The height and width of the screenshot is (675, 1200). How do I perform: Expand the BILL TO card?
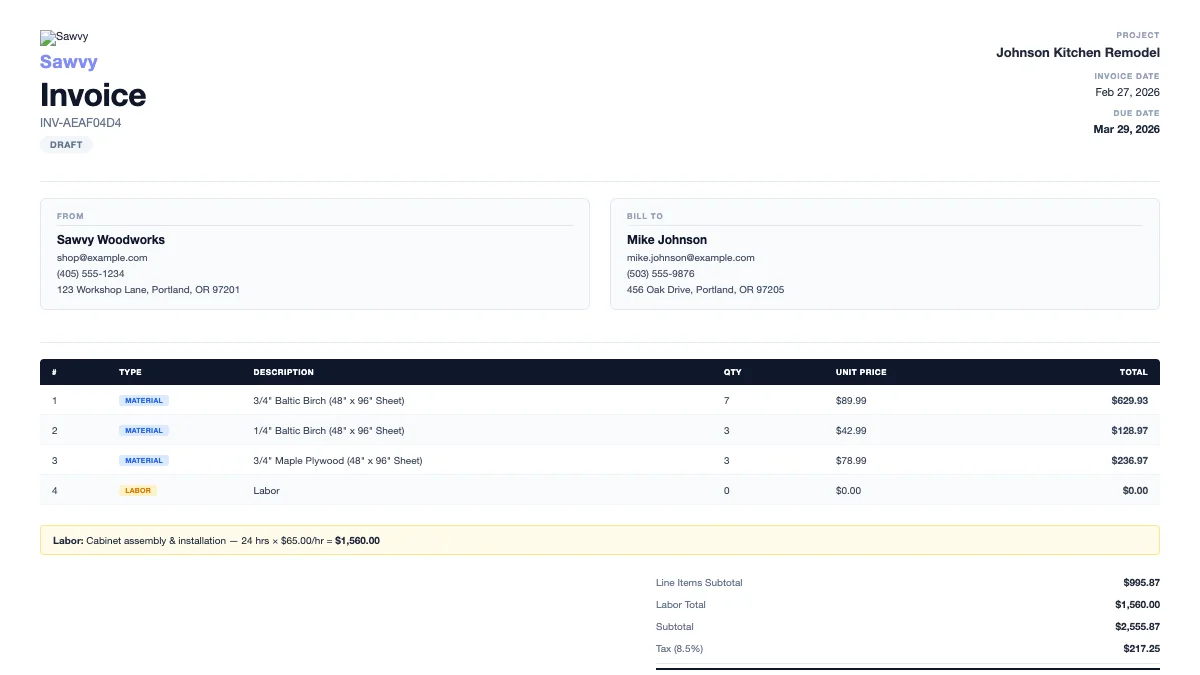click(x=884, y=252)
